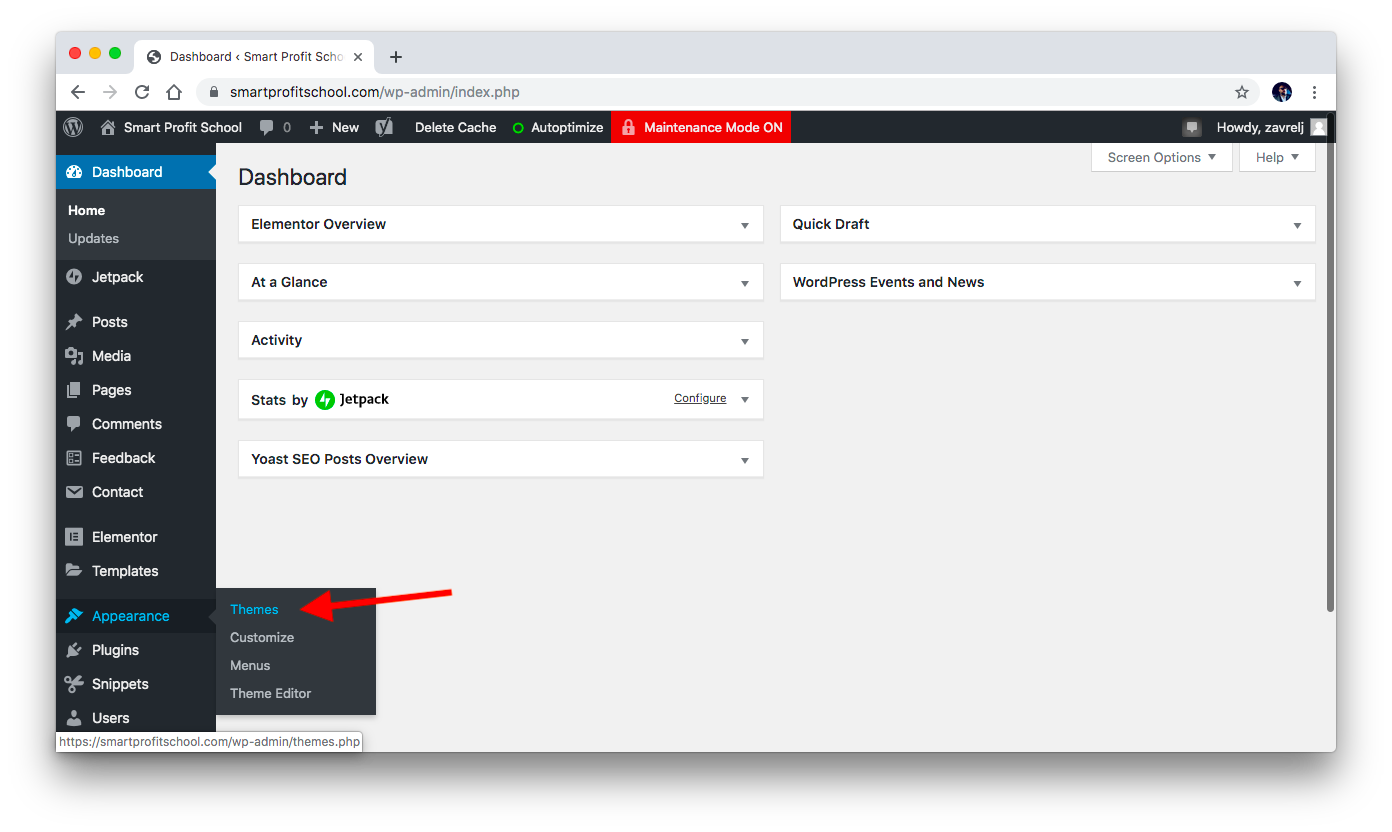Expand the Elementor Overview widget arrow

pos(745,225)
